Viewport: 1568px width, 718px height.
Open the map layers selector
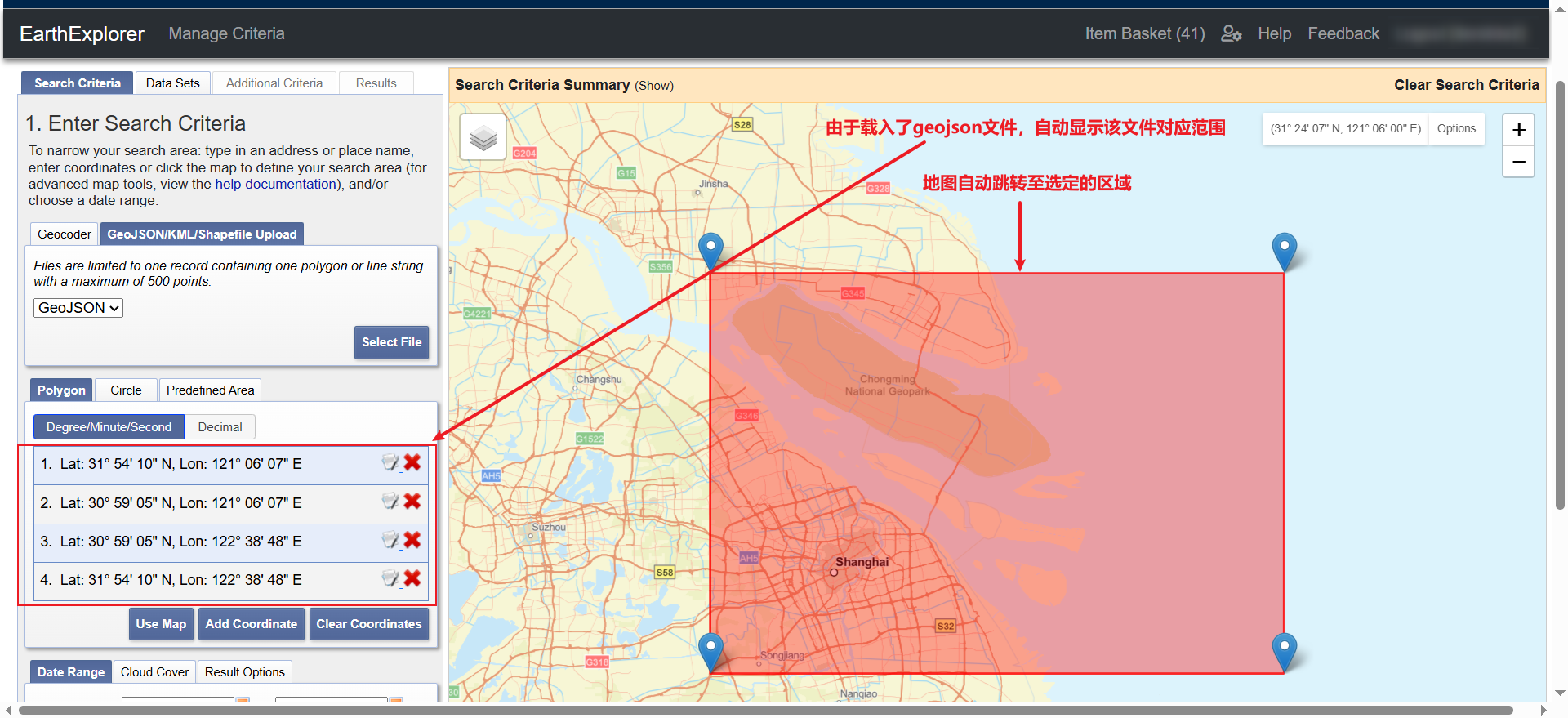pyautogui.click(x=483, y=137)
